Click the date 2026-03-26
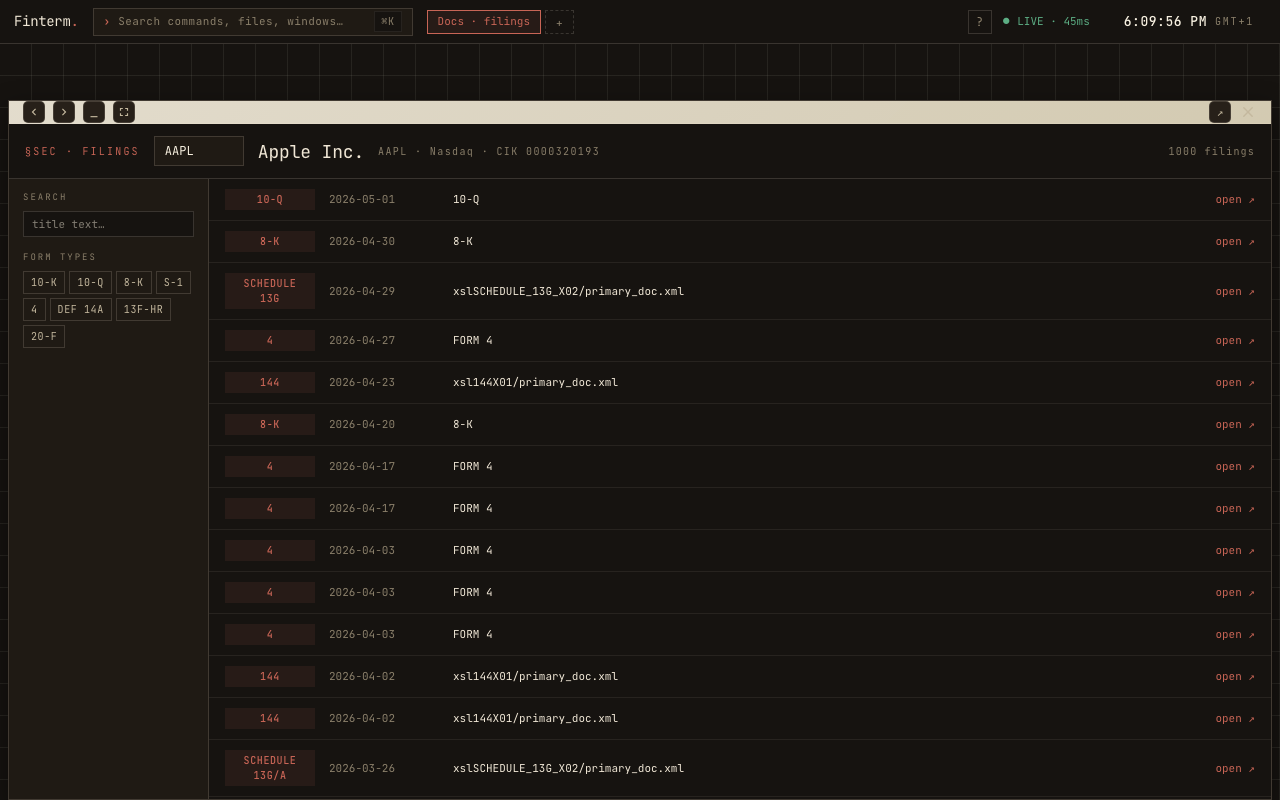Screen dimensions: 1280x800 click(362, 769)
